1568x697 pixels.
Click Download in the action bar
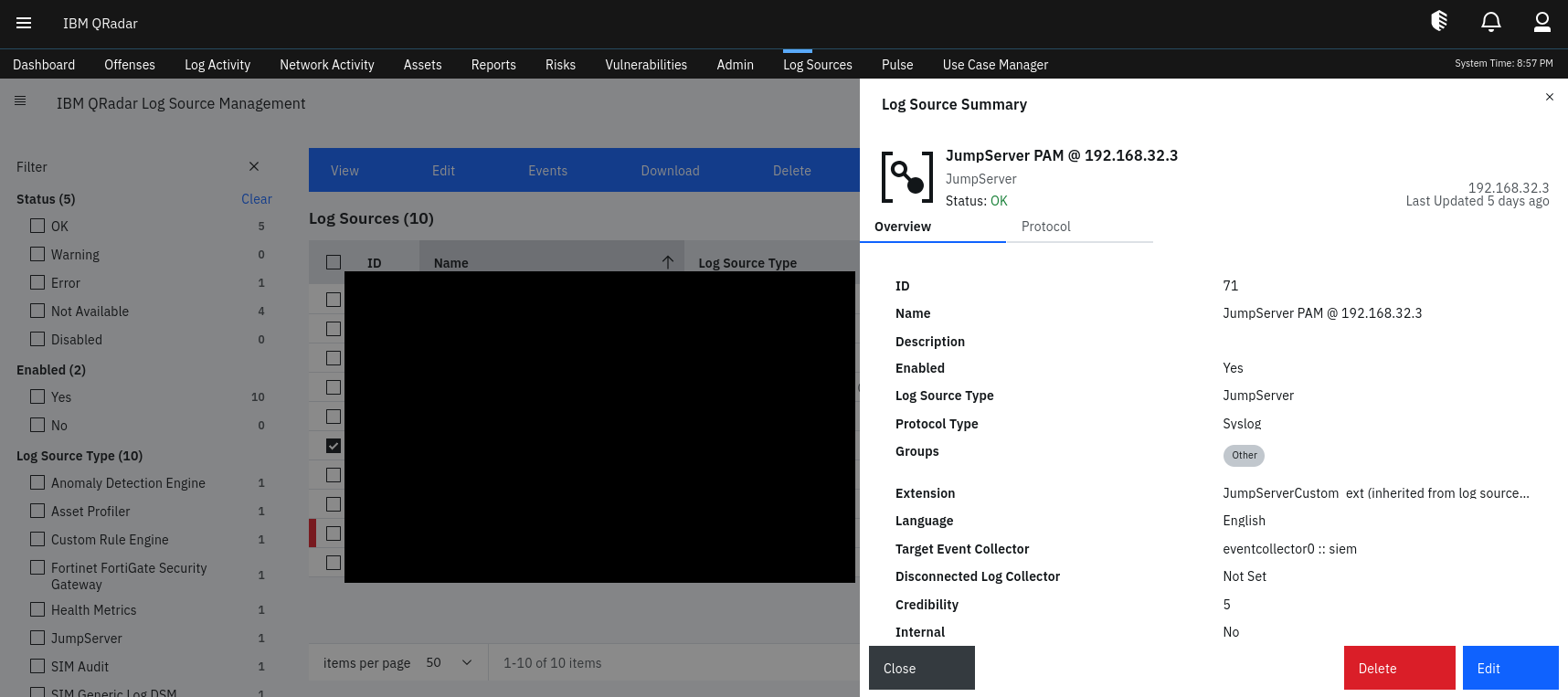tap(670, 171)
